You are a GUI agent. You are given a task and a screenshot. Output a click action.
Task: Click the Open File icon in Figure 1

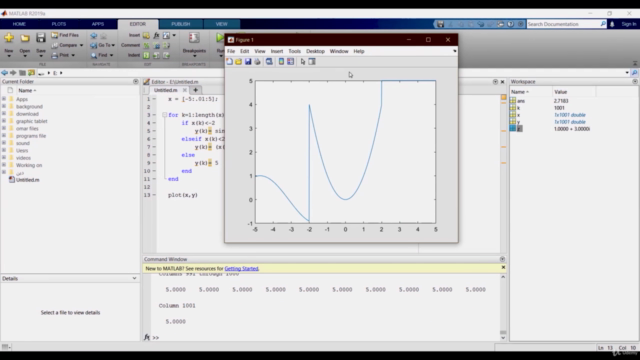point(238,62)
